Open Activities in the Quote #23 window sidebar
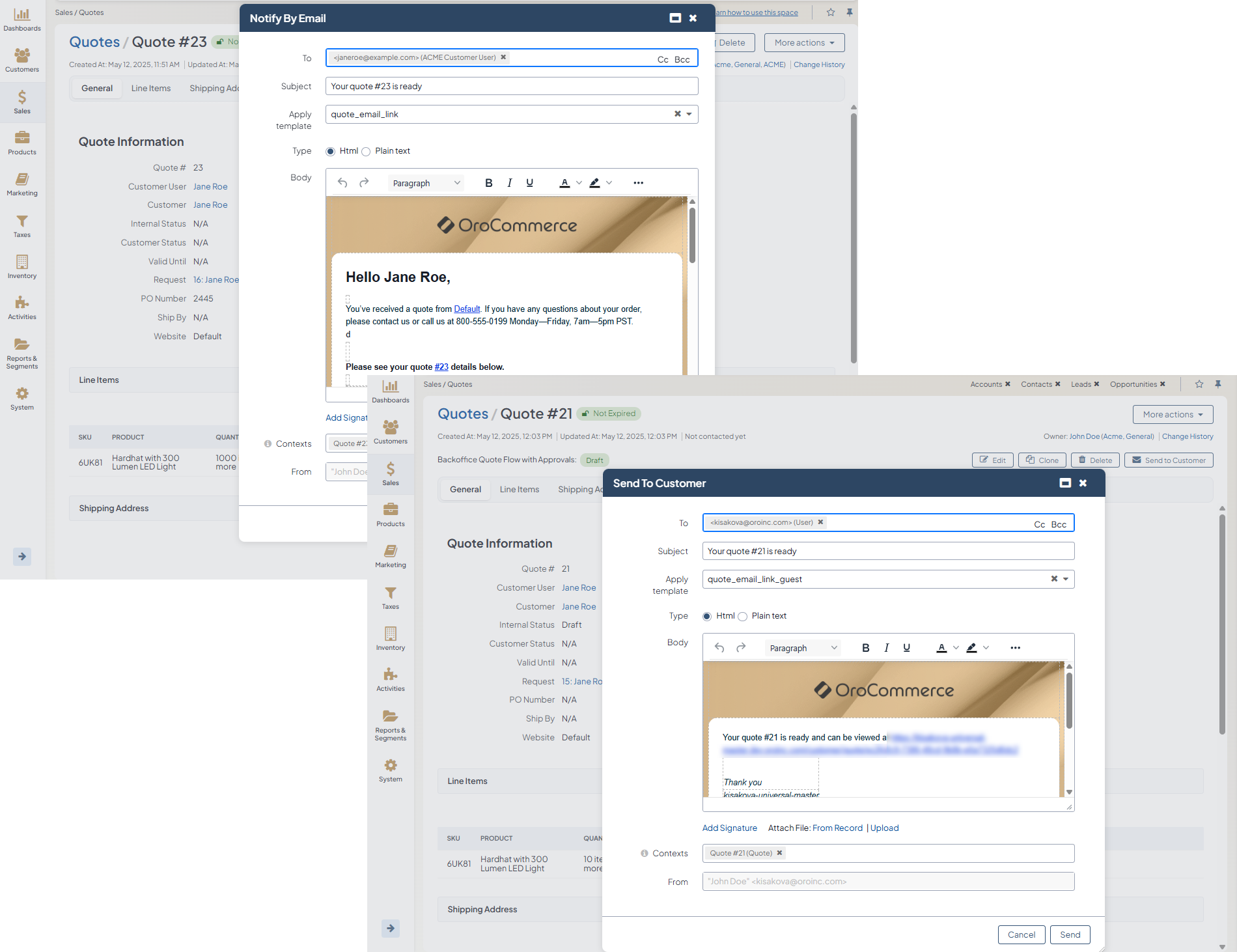Image resolution: width=1237 pixels, height=952 pixels. click(22, 308)
